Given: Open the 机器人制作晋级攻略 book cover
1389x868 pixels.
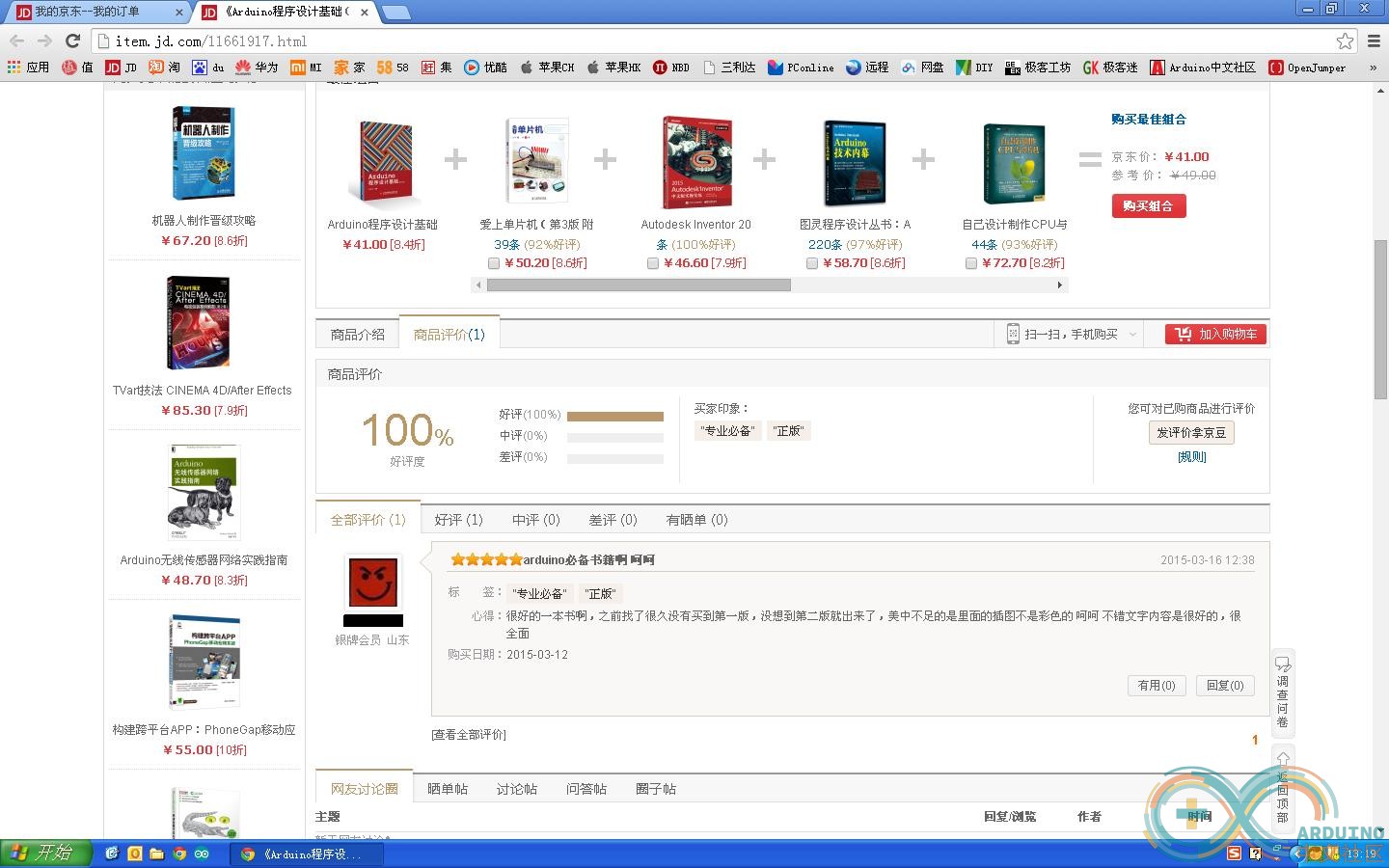Looking at the screenshot, I should point(204,154).
